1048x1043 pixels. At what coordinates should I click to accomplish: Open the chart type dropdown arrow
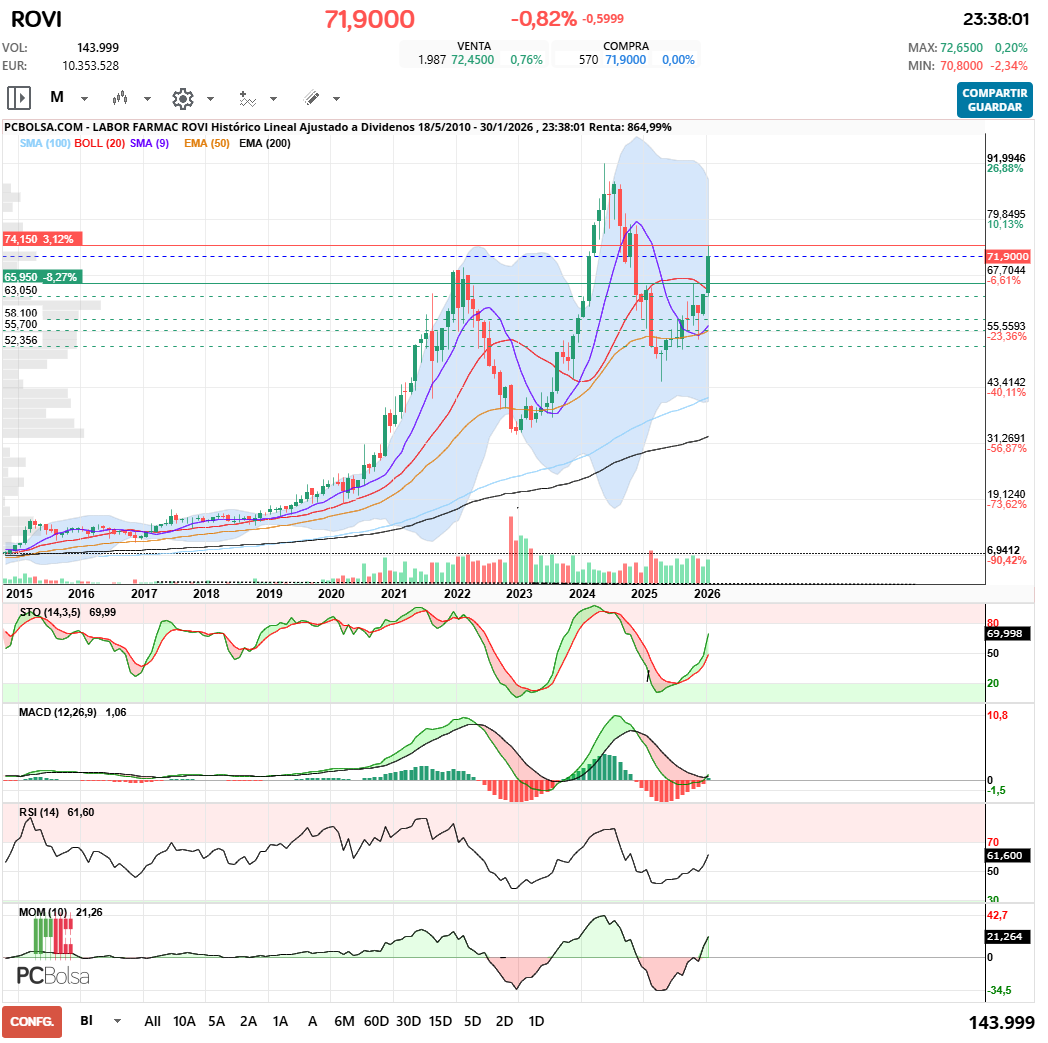click(x=147, y=99)
